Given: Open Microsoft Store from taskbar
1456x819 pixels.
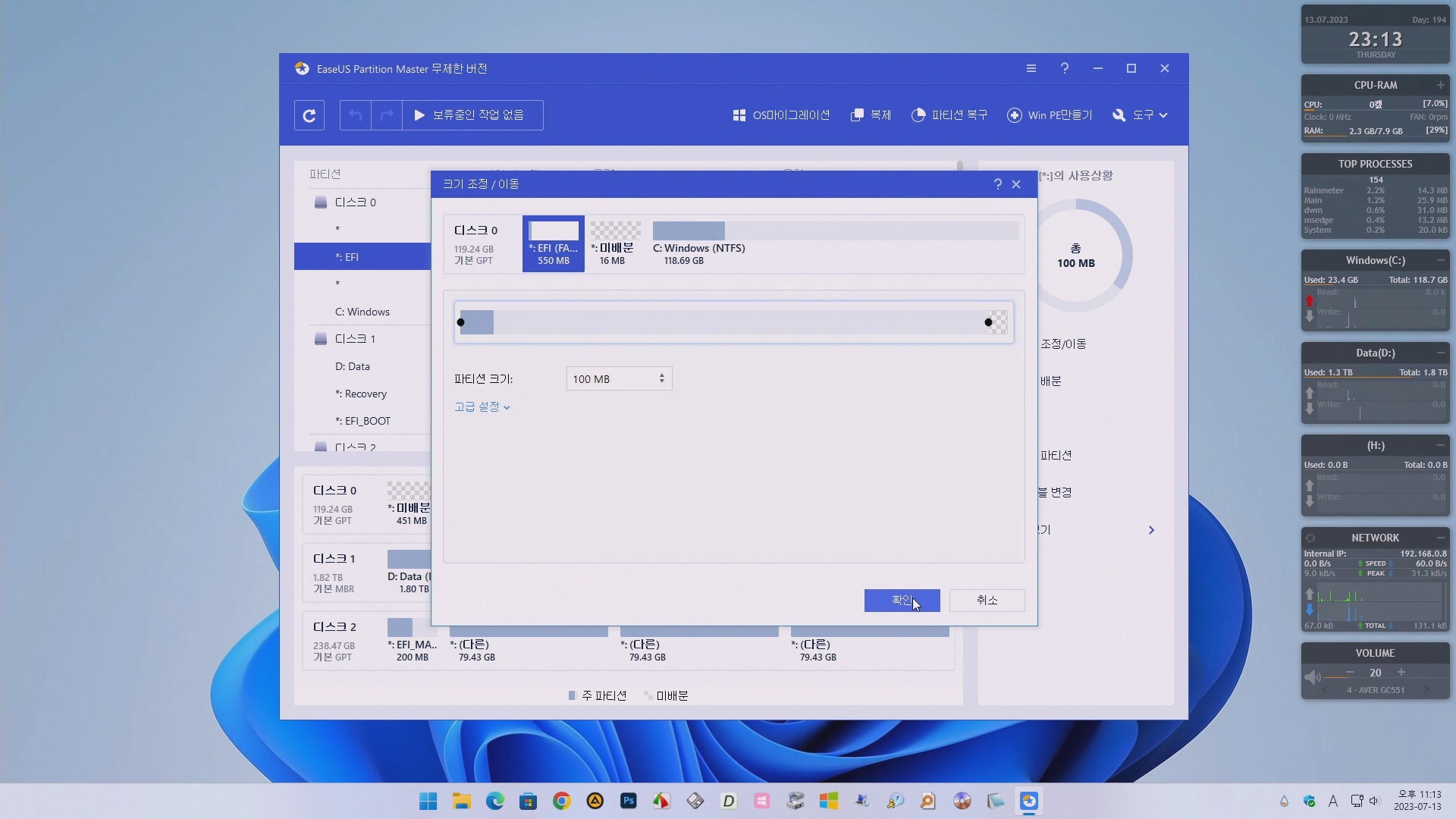Looking at the screenshot, I should point(529,801).
